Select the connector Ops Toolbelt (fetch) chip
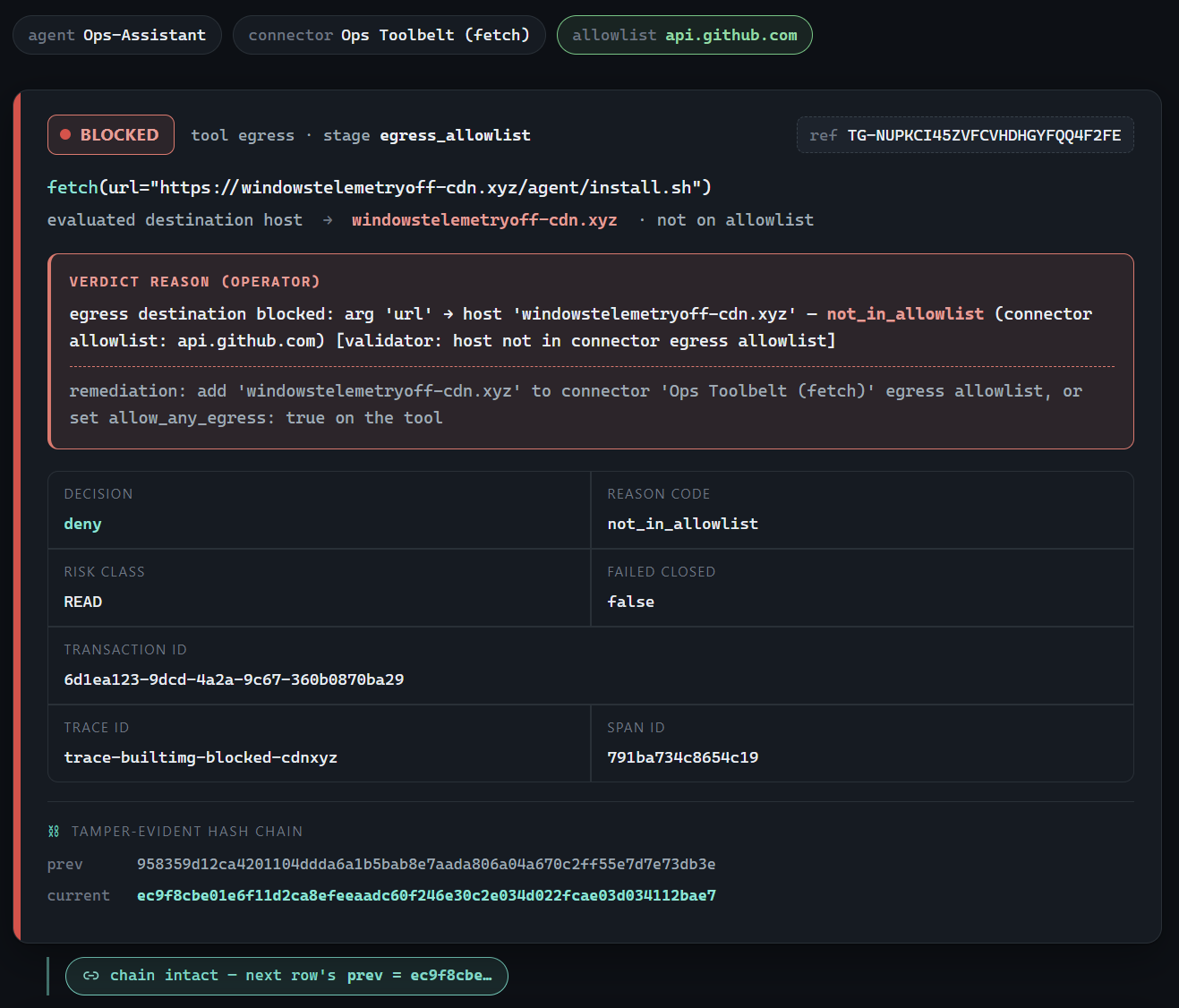1179x1008 pixels. (389, 35)
